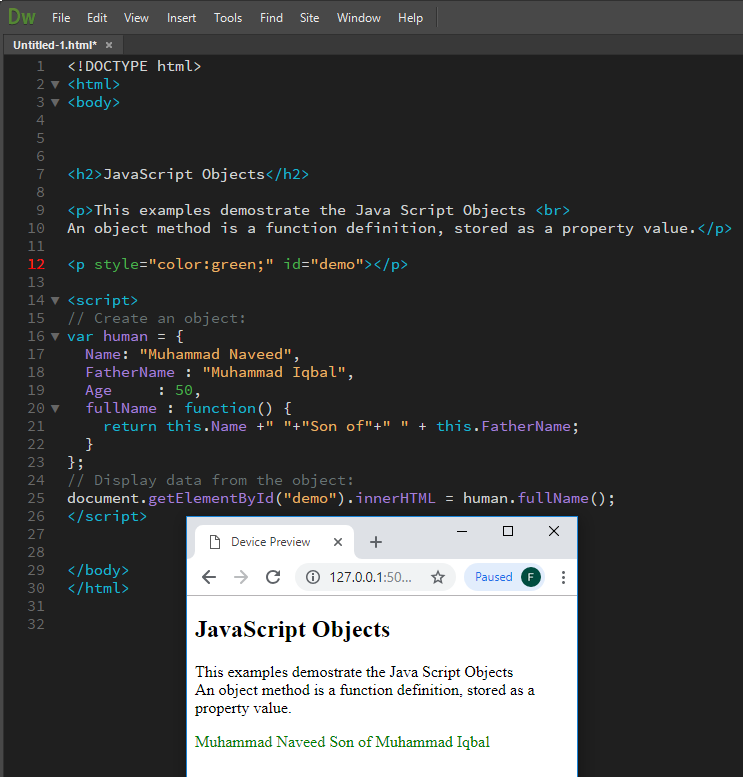Screen dimensions: 743x777
Task: Click the return statement on line 21
Action: click(x=341, y=427)
